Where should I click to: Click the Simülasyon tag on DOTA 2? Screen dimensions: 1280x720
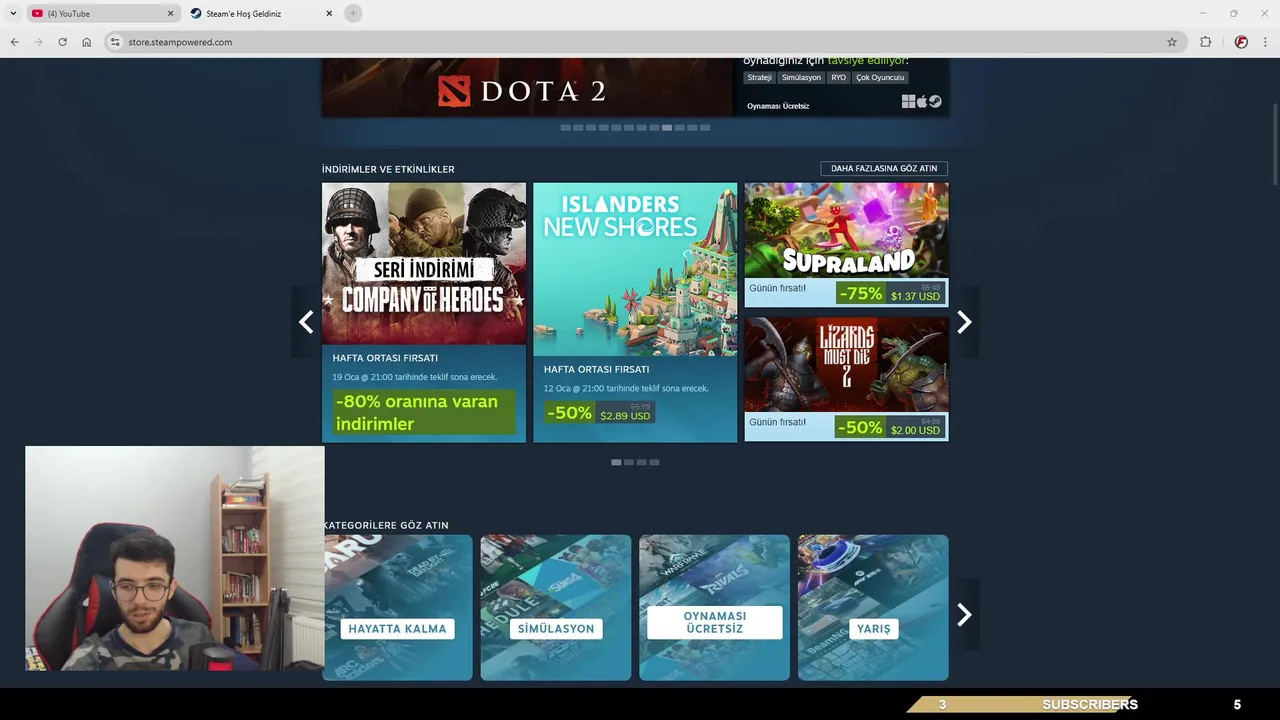[801, 77]
